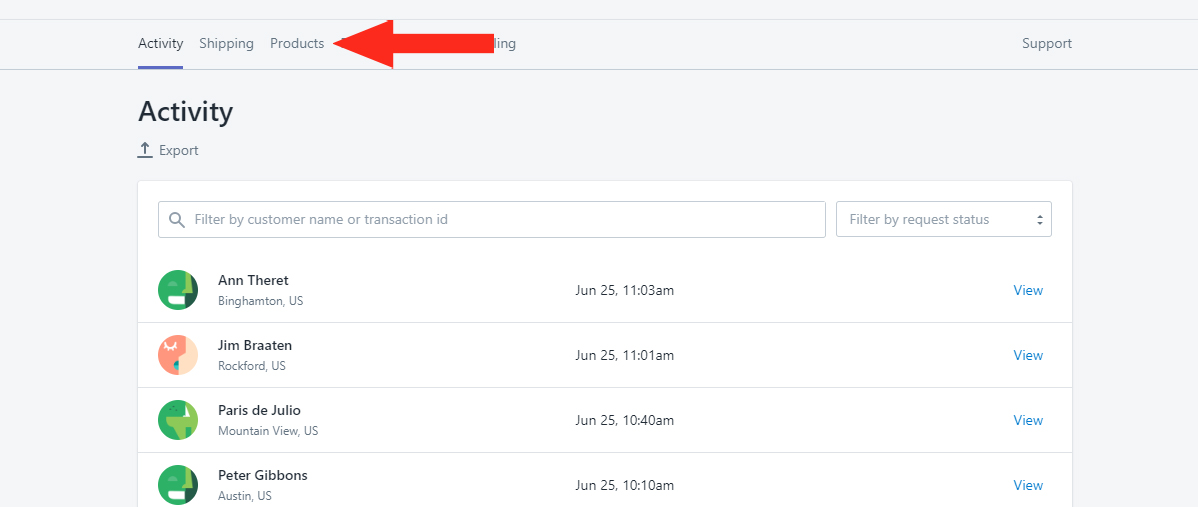This screenshot has width=1198, height=507.
Task: Click the search magnifier icon
Action: pos(177,220)
